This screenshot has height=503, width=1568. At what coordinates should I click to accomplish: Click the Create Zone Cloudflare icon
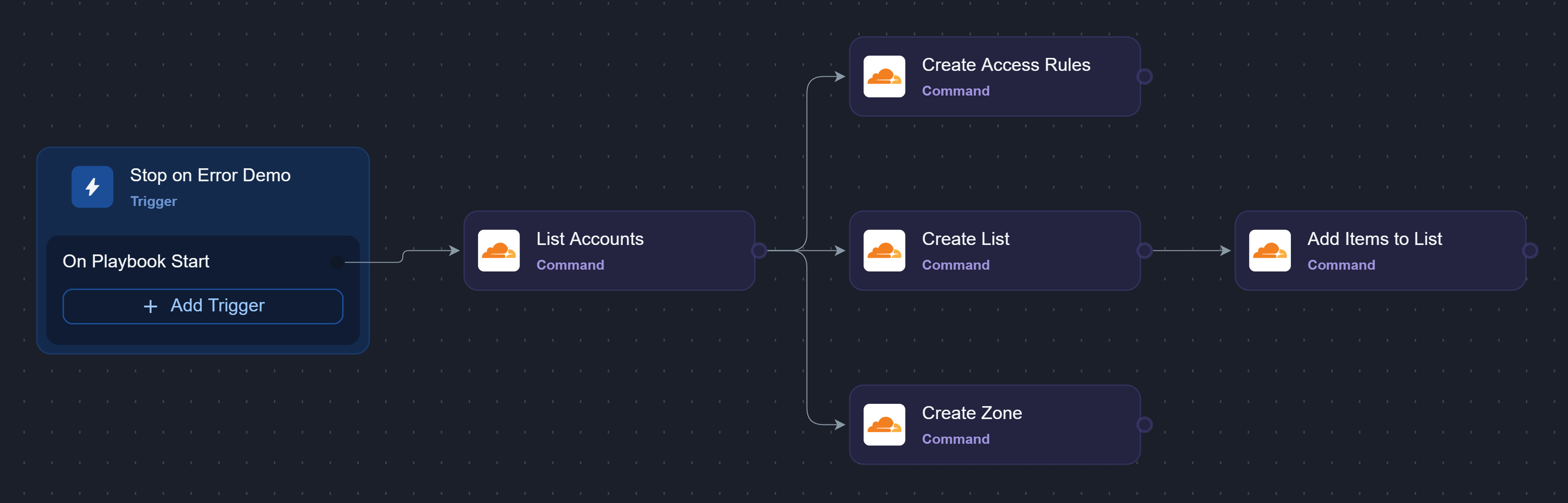point(884,424)
